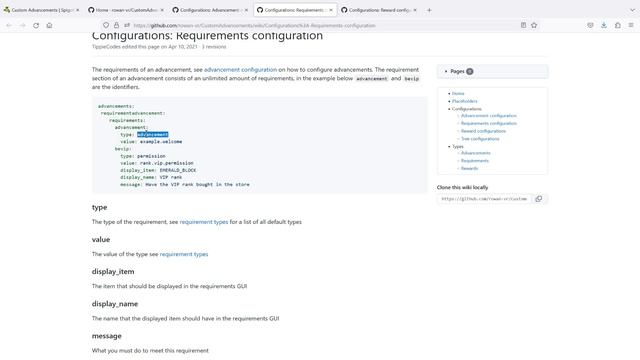Open the downloads panel

[x=604, y=25]
